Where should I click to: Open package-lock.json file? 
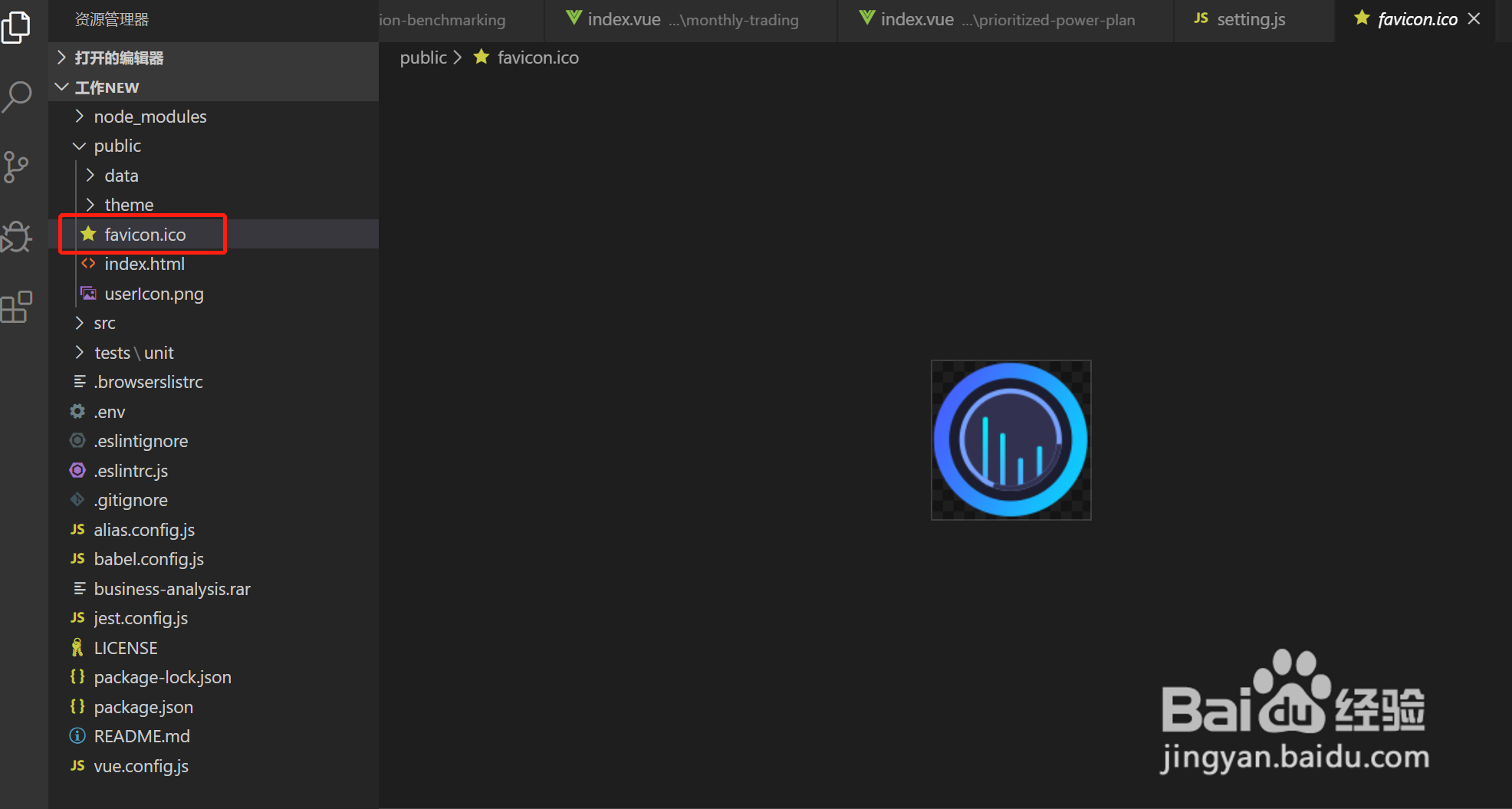coord(213,677)
